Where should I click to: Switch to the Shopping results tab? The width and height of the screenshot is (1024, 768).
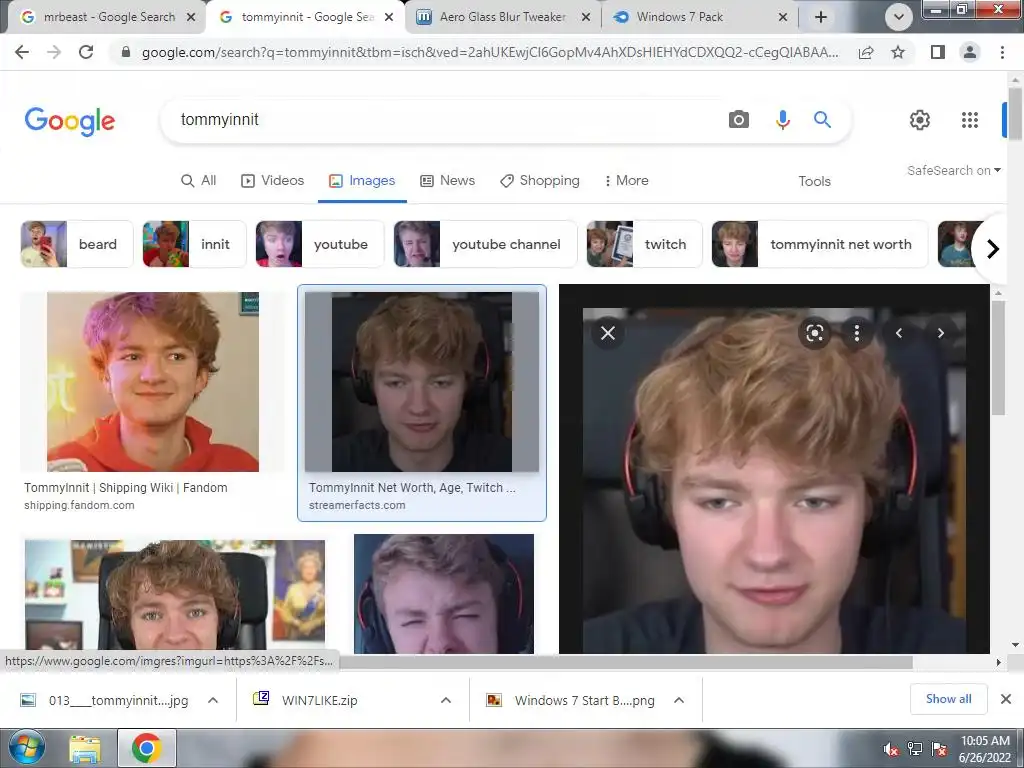coord(539,180)
